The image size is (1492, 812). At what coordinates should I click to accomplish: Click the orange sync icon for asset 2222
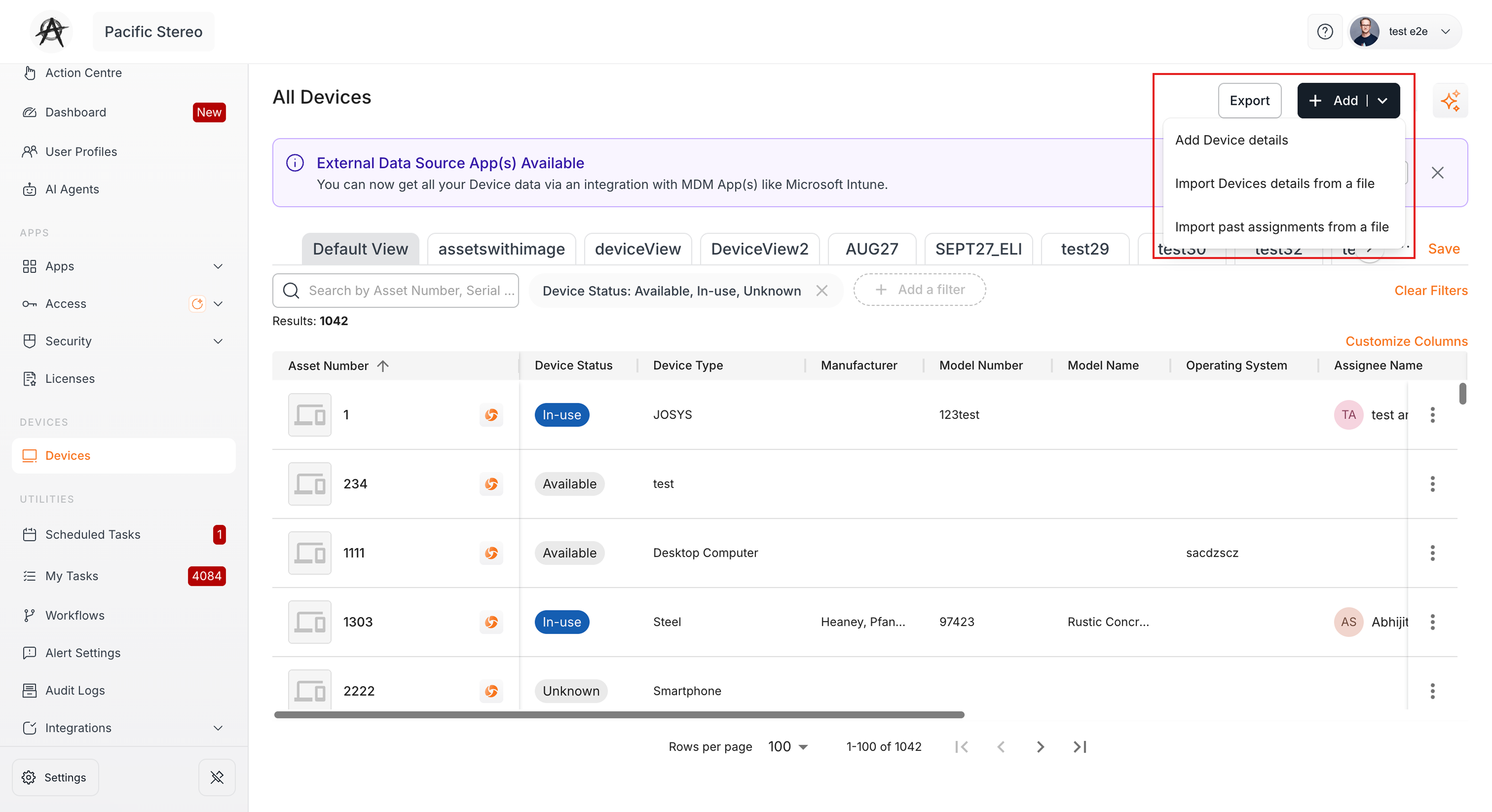[491, 691]
